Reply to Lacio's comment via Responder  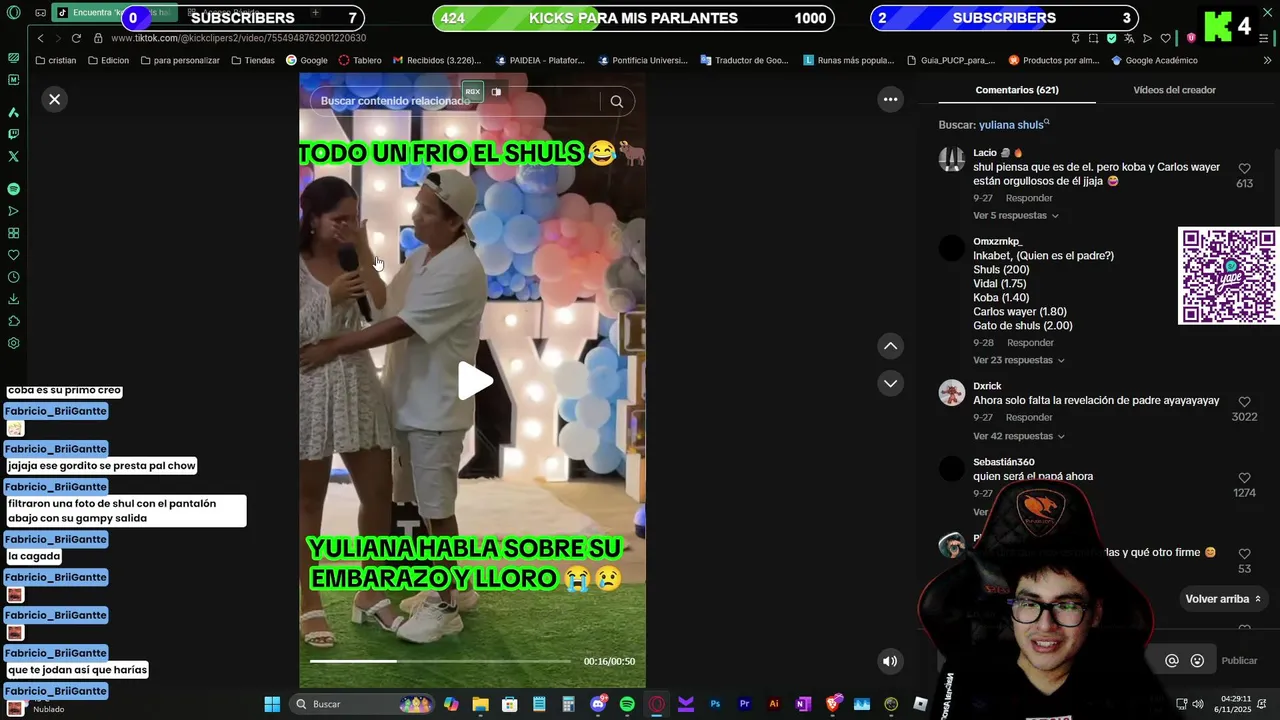[1029, 198]
